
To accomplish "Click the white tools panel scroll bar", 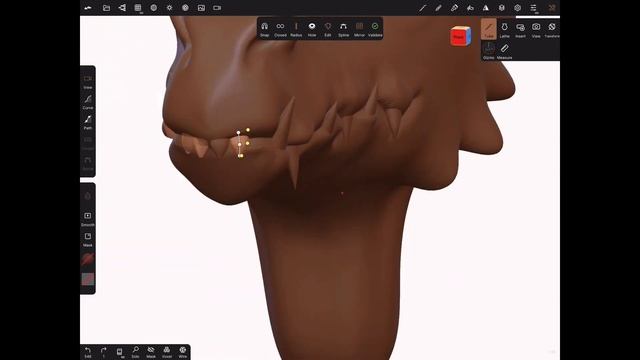I will point(538,17).
